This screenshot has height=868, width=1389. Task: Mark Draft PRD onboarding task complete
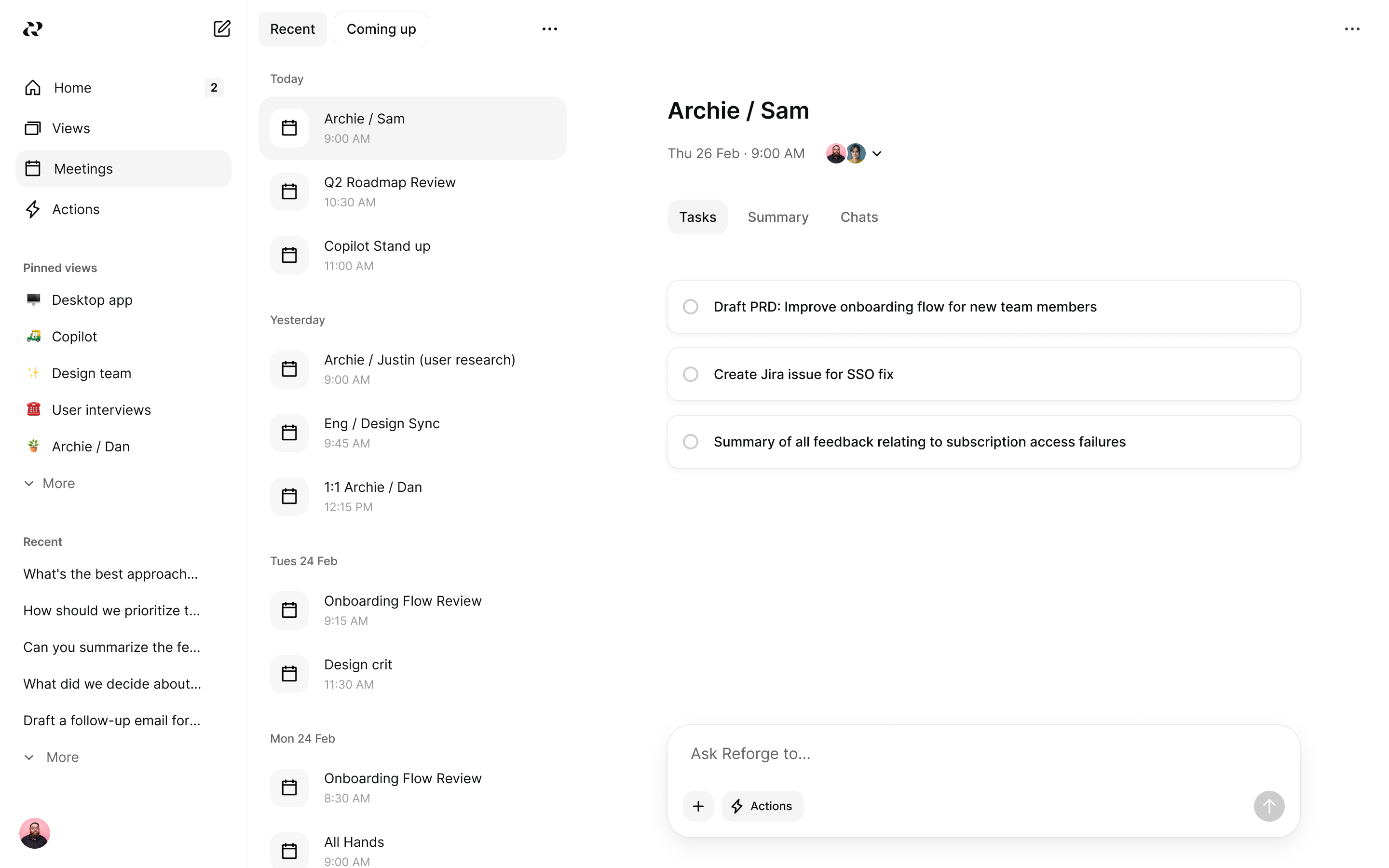[691, 307]
